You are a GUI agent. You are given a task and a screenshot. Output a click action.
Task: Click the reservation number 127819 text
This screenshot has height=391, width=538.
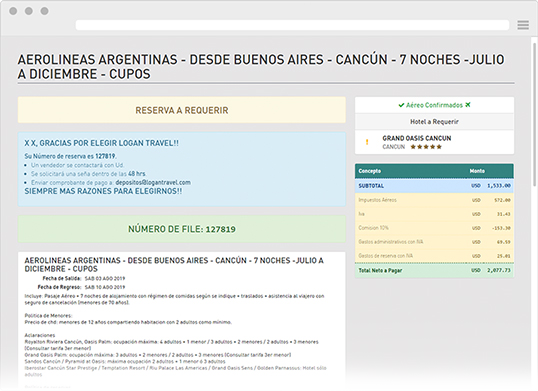[105, 156]
